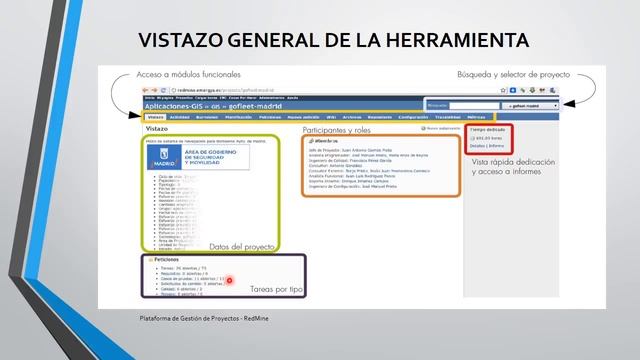Click the blue extension icon beside the star

point(513,90)
